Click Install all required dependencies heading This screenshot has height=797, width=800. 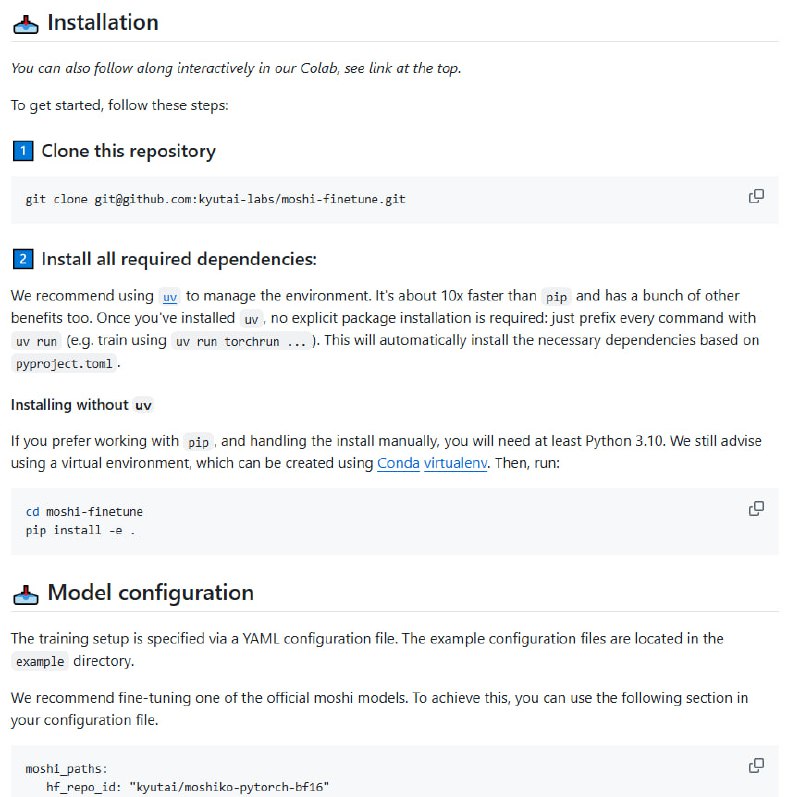(178, 260)
